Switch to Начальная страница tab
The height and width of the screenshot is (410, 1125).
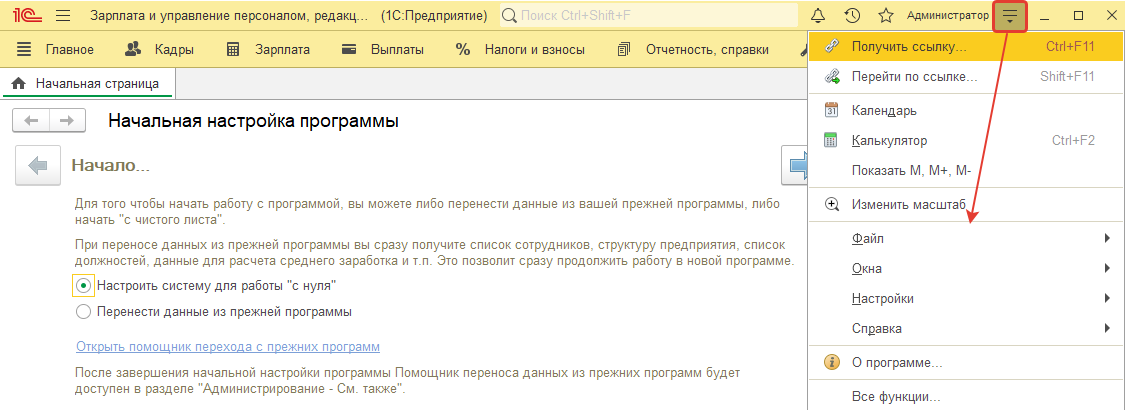pyautogui.click(x=88, y=84)
